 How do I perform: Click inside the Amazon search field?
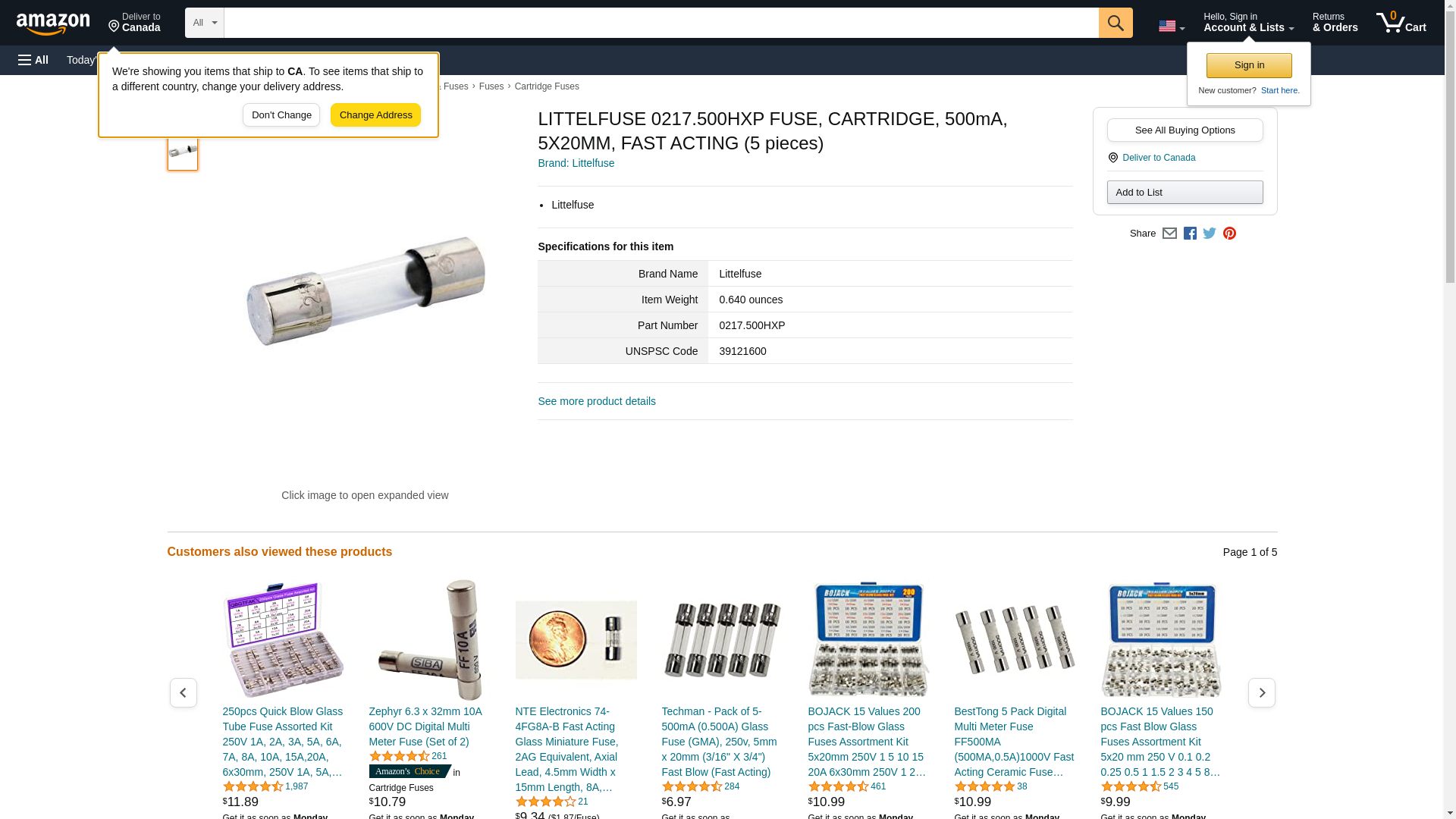(x=661, y=23)
